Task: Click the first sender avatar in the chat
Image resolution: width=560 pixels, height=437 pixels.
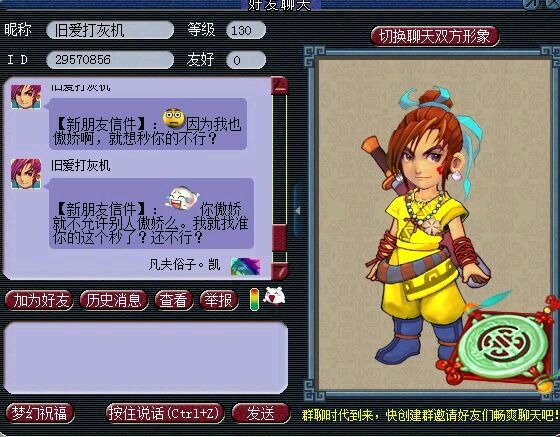Action: coord(26,97)
